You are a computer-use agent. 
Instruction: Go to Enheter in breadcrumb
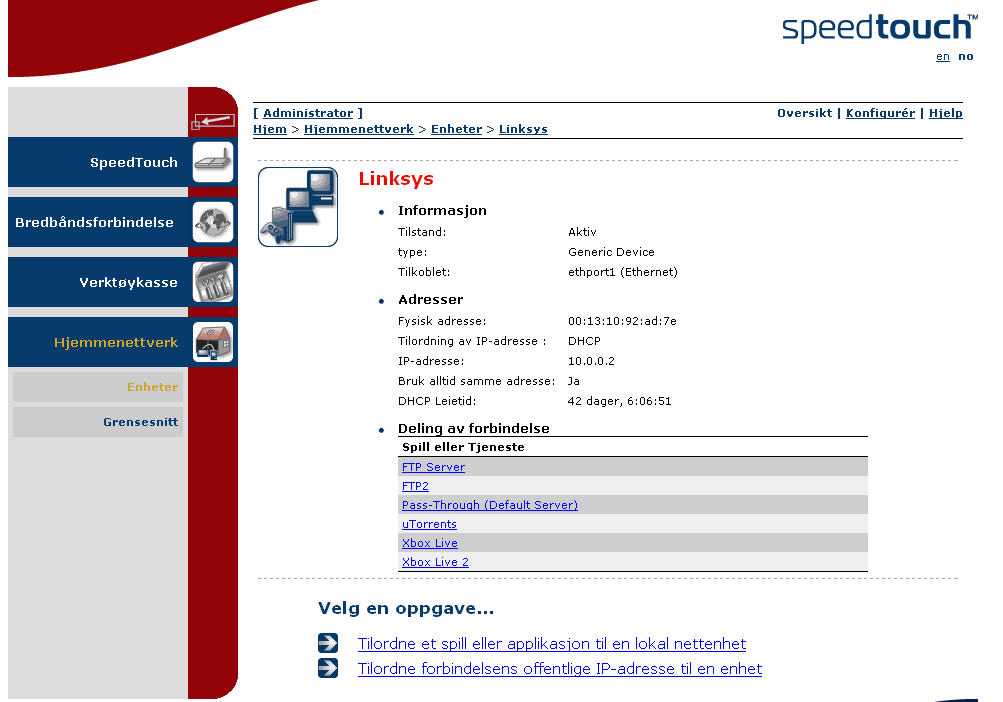[x=456, y=129]
